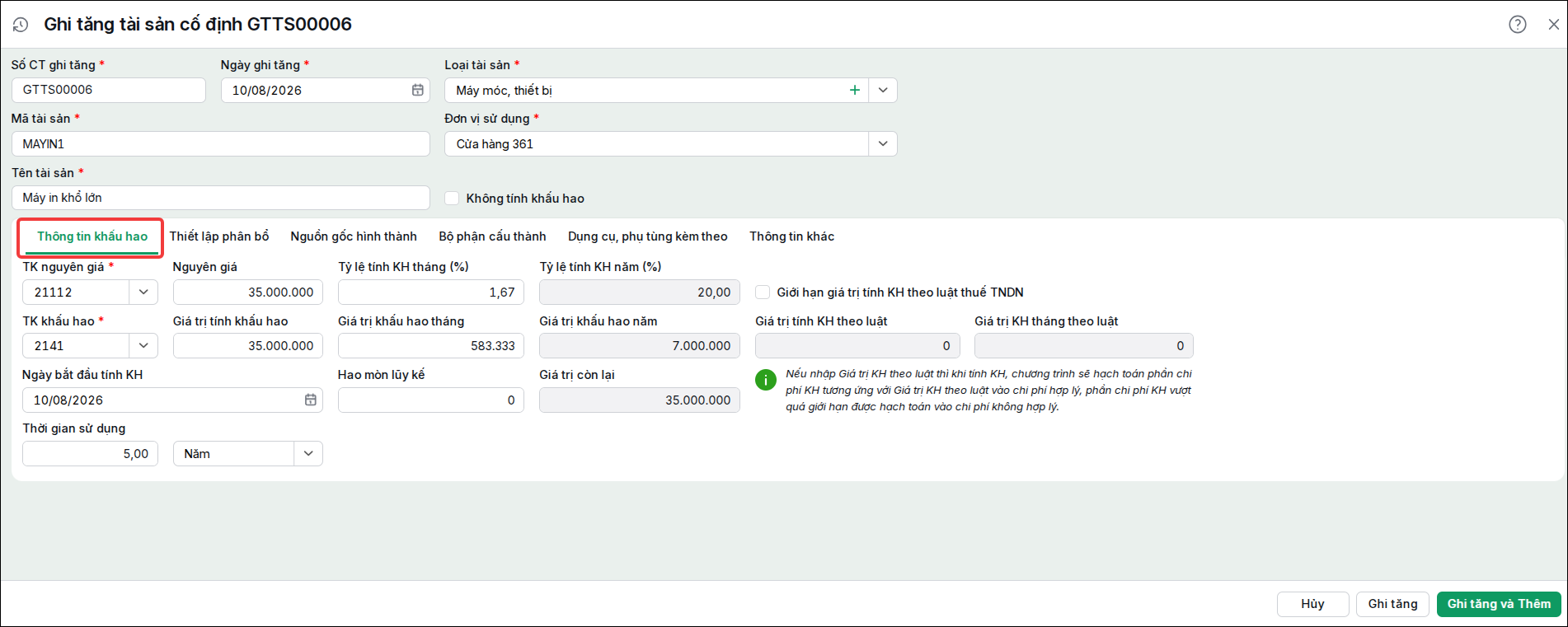Image resolution: width=1568 pixels, height=627 pixels.
Task: Open the Nguồn gốc hình thành tab
Action: (x=354, y=236)
